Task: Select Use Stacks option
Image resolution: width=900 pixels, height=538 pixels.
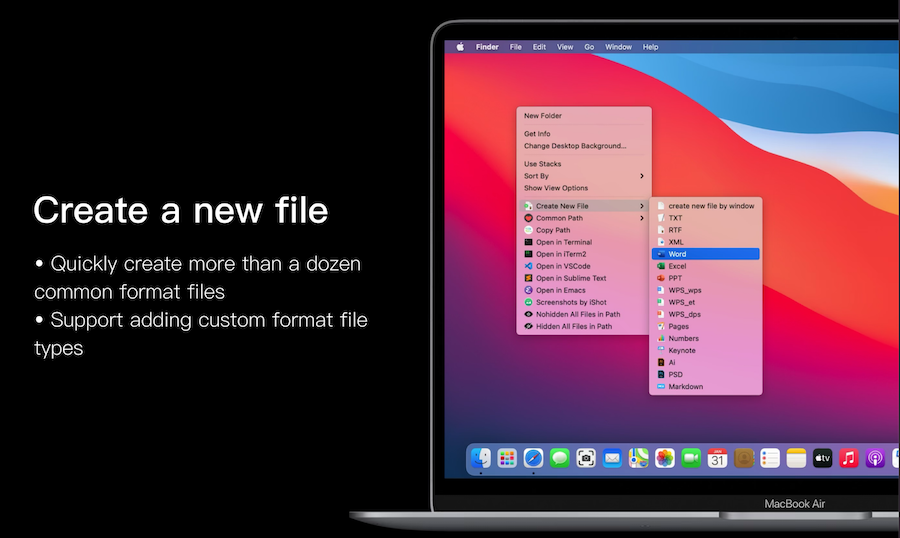Action: (543, 164)
